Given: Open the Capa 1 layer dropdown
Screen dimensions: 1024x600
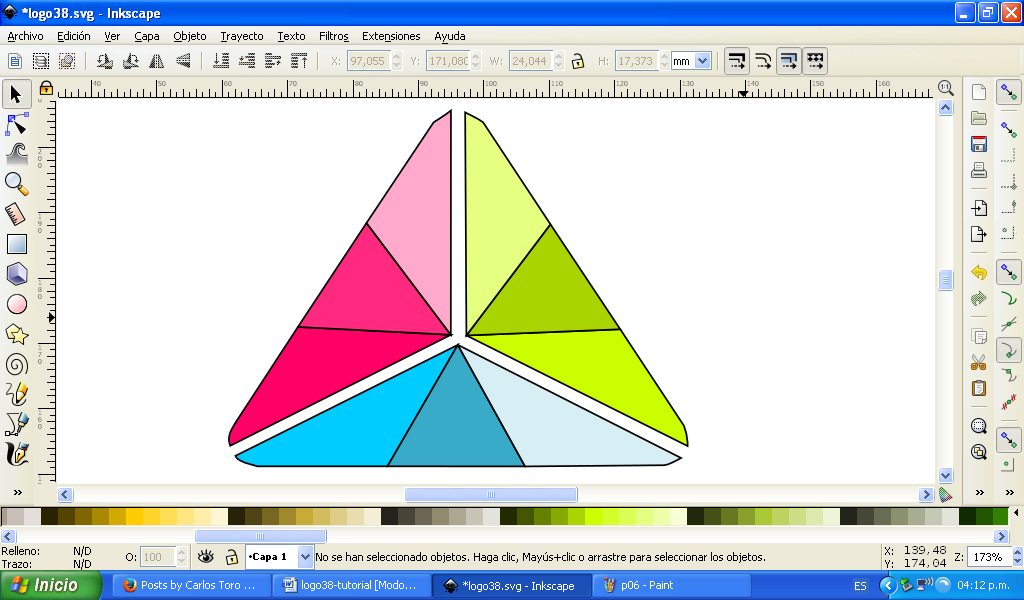Looking at the screenshot, I should point(305,557).
